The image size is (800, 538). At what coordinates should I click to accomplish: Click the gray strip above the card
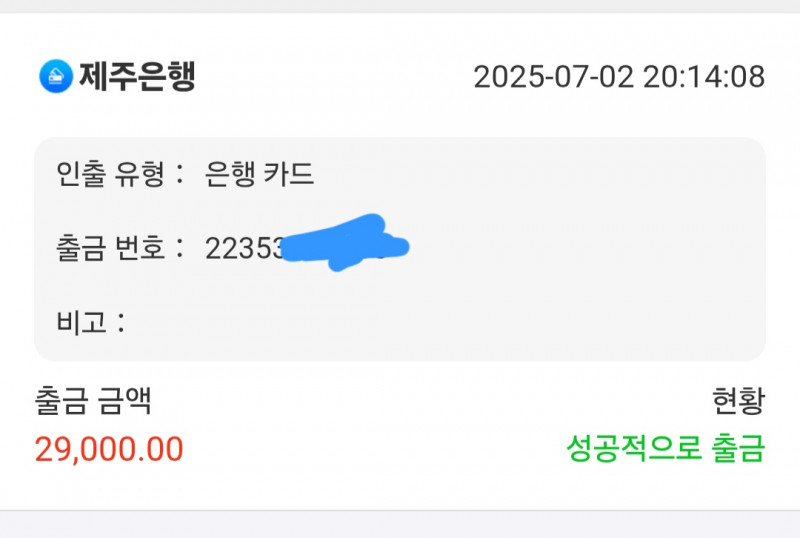point(400,6)
